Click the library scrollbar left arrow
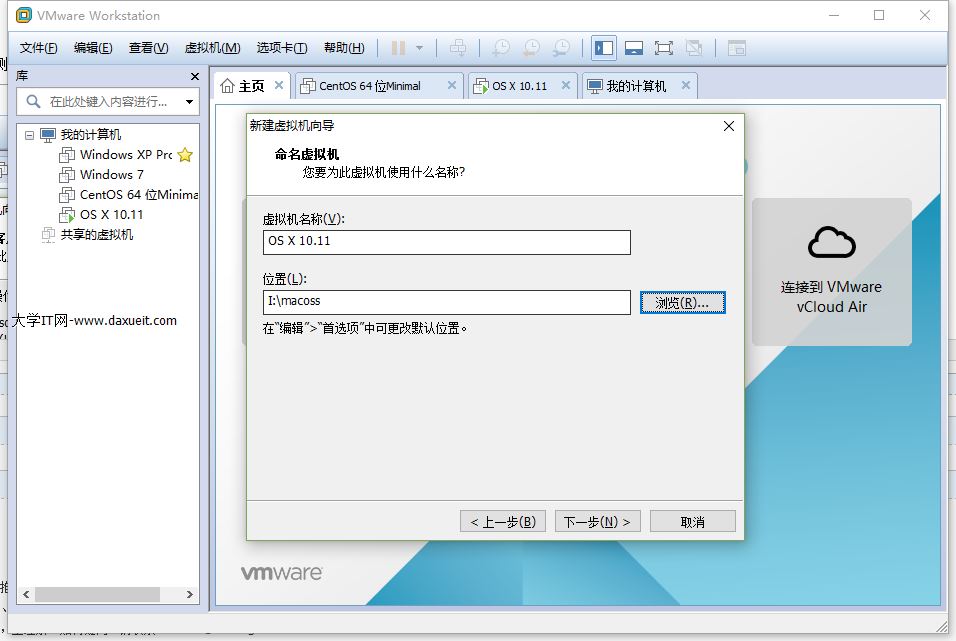This screenshot has width=956, height=641. point(26,594)
